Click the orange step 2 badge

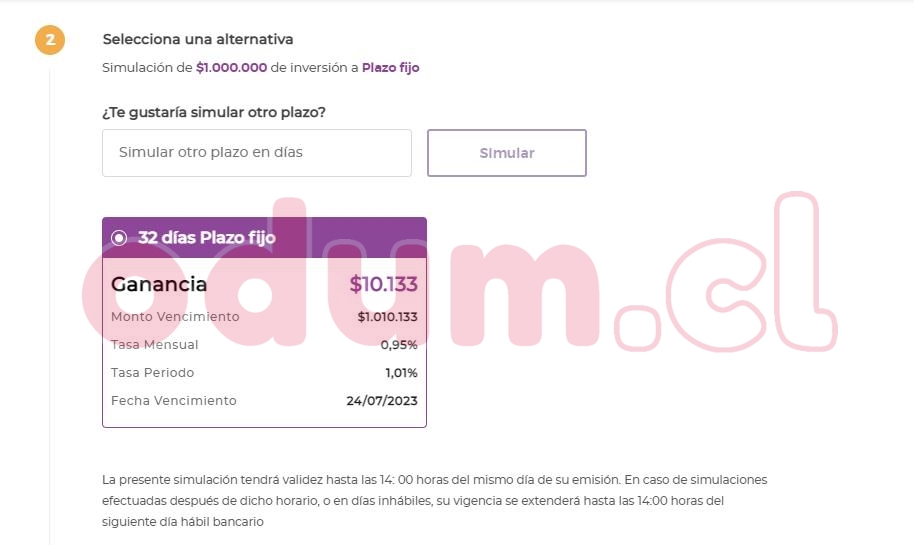click(50, 40)
